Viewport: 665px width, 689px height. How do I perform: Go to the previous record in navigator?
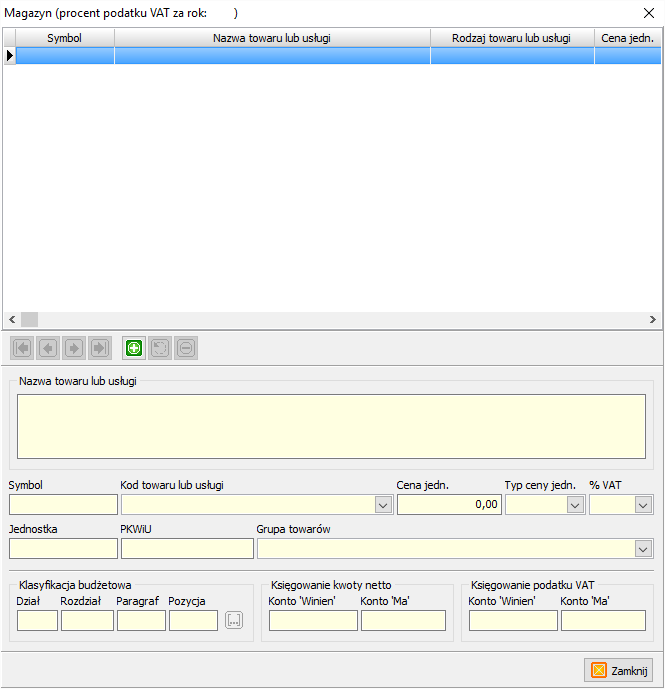pyautogui.click(x=48, y=348)
